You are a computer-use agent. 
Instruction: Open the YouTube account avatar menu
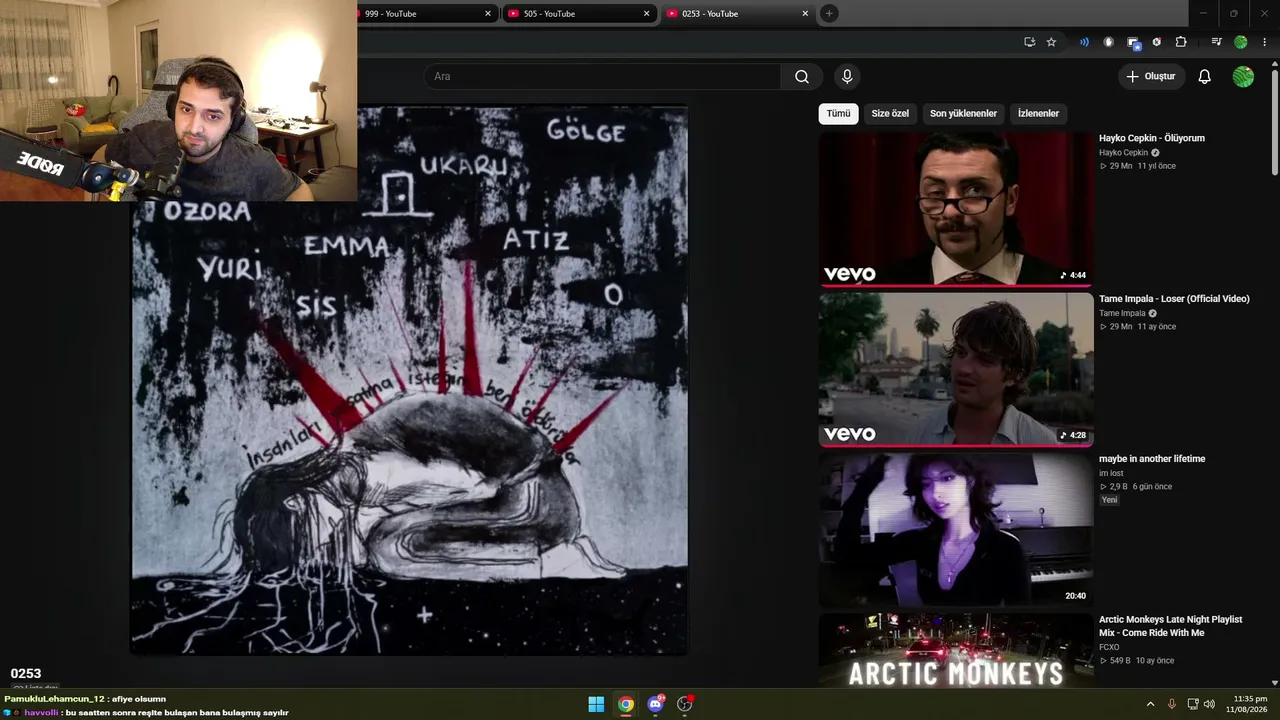[1243, 77]
